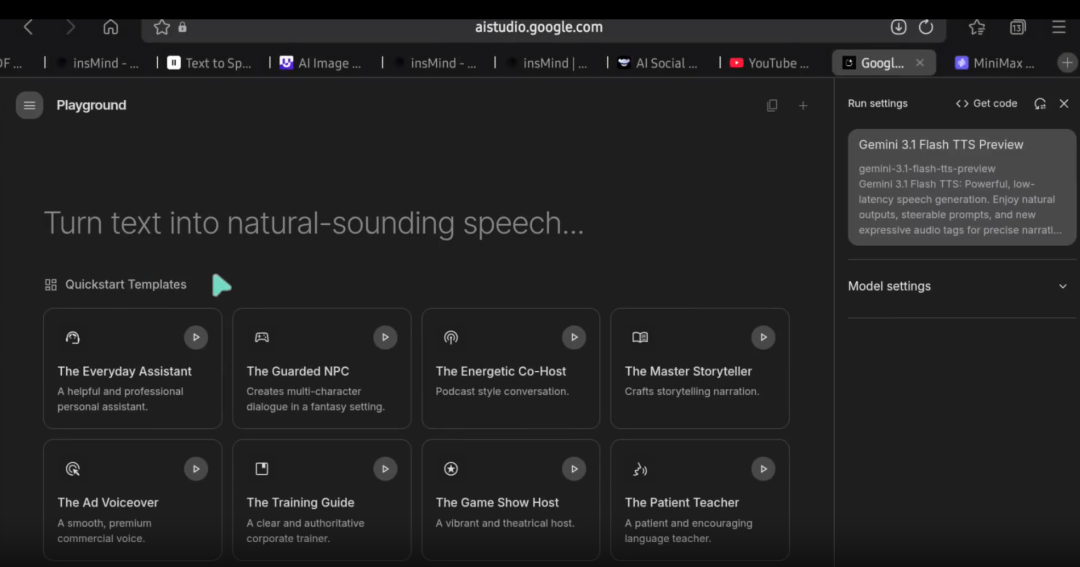Open the browser home page icon
Viewport: 1080px width, 567px height.
point(111,28)
